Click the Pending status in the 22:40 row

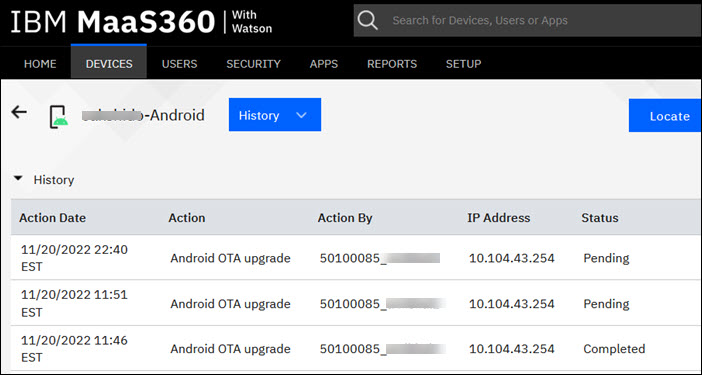point(606,258)
